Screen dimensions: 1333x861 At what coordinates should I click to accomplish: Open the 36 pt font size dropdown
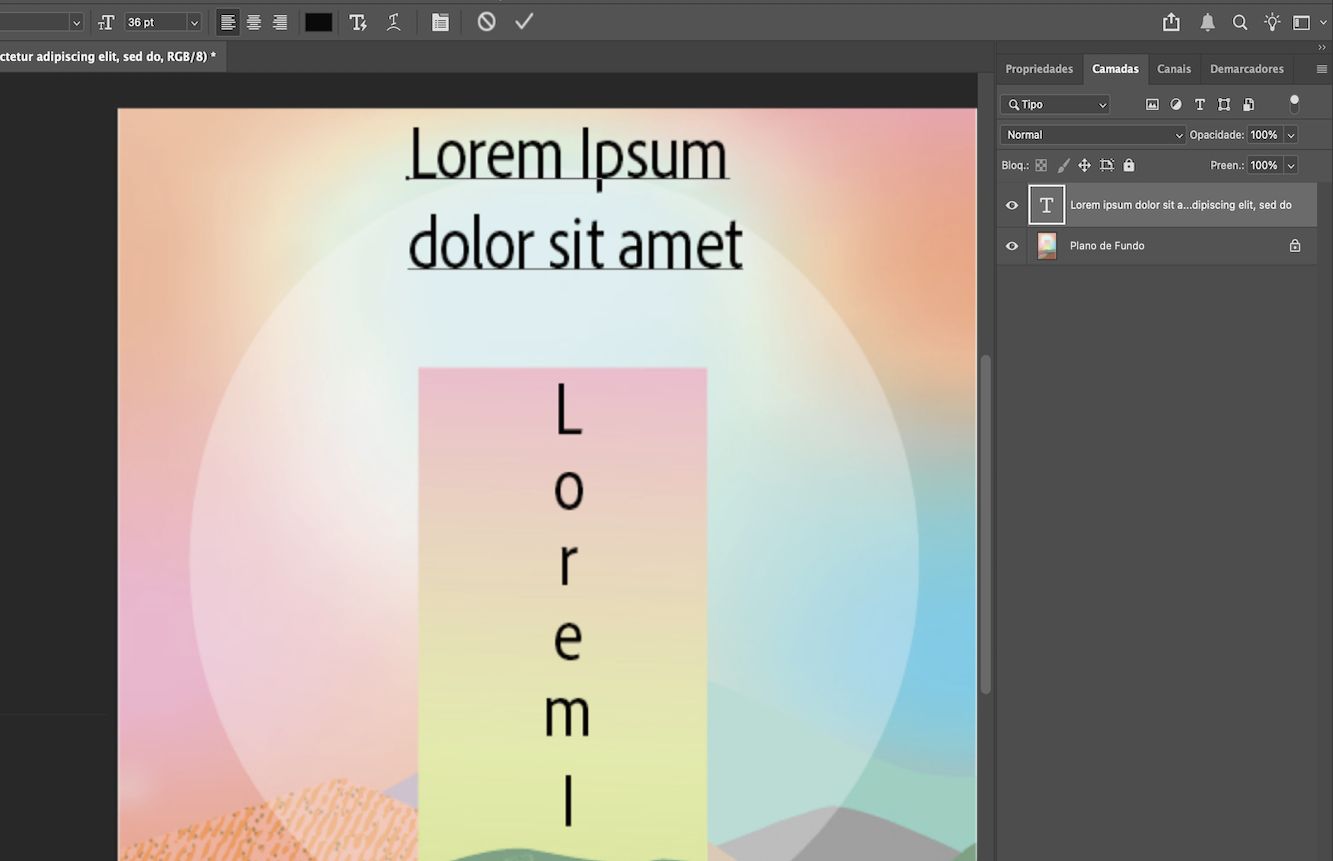192,21
